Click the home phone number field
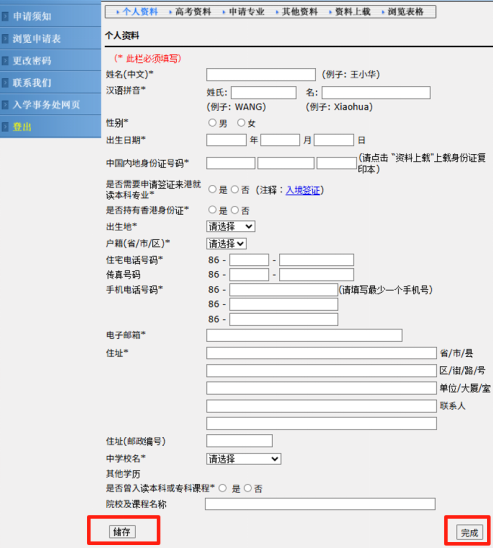 click(316, 260)
